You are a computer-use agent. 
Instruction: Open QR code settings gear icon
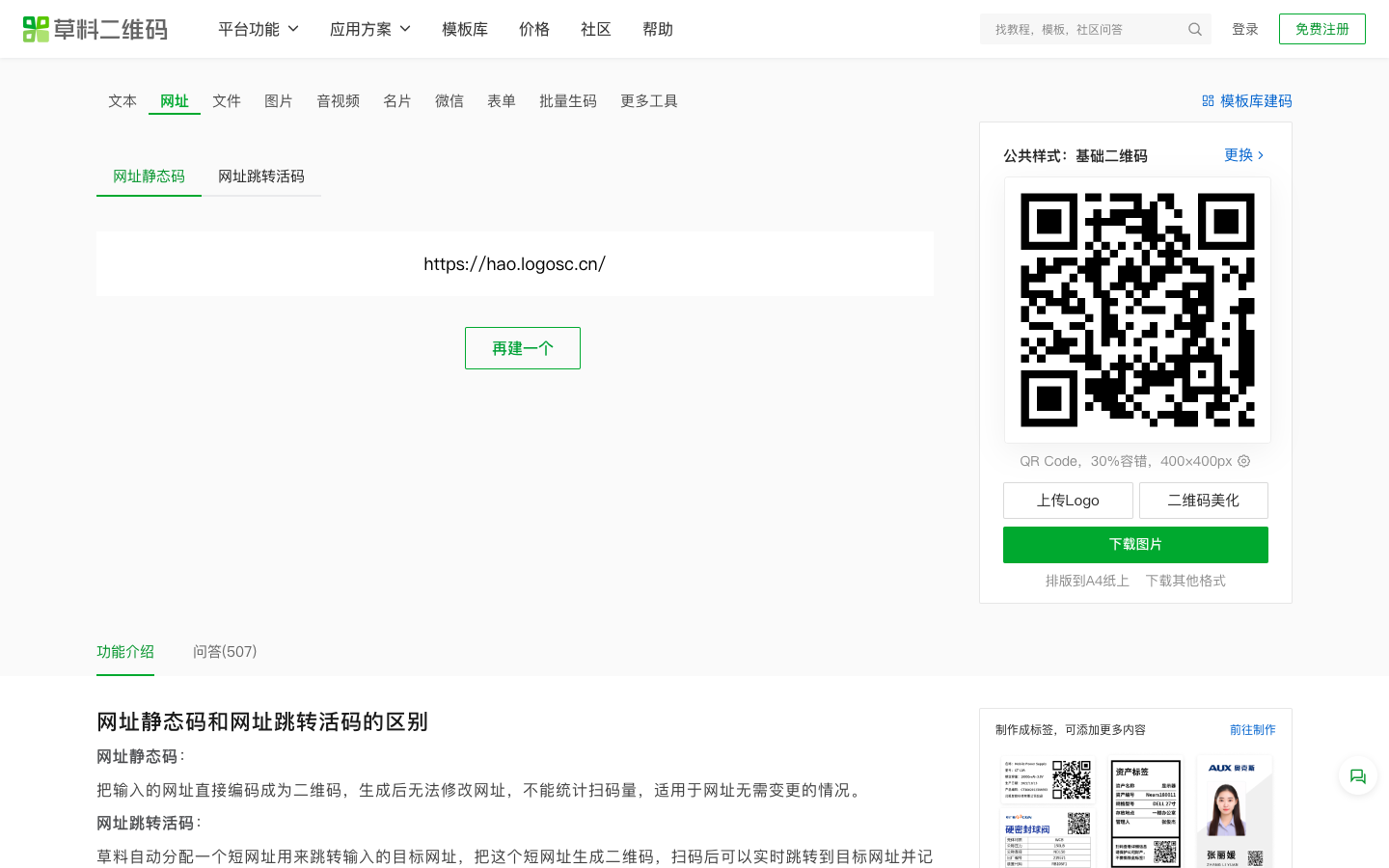tap(1244, 461)
